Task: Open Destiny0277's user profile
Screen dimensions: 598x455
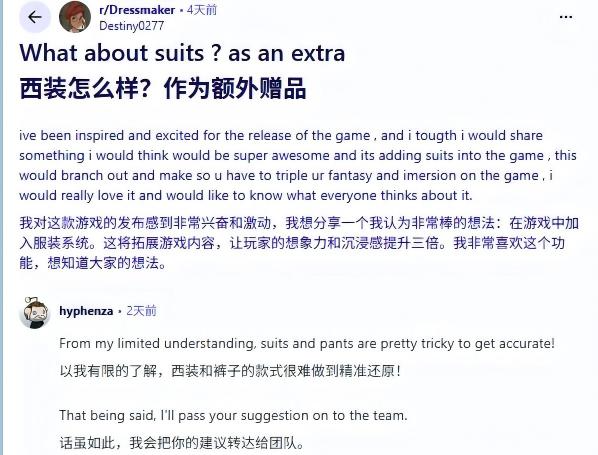Action: [132, 26]
